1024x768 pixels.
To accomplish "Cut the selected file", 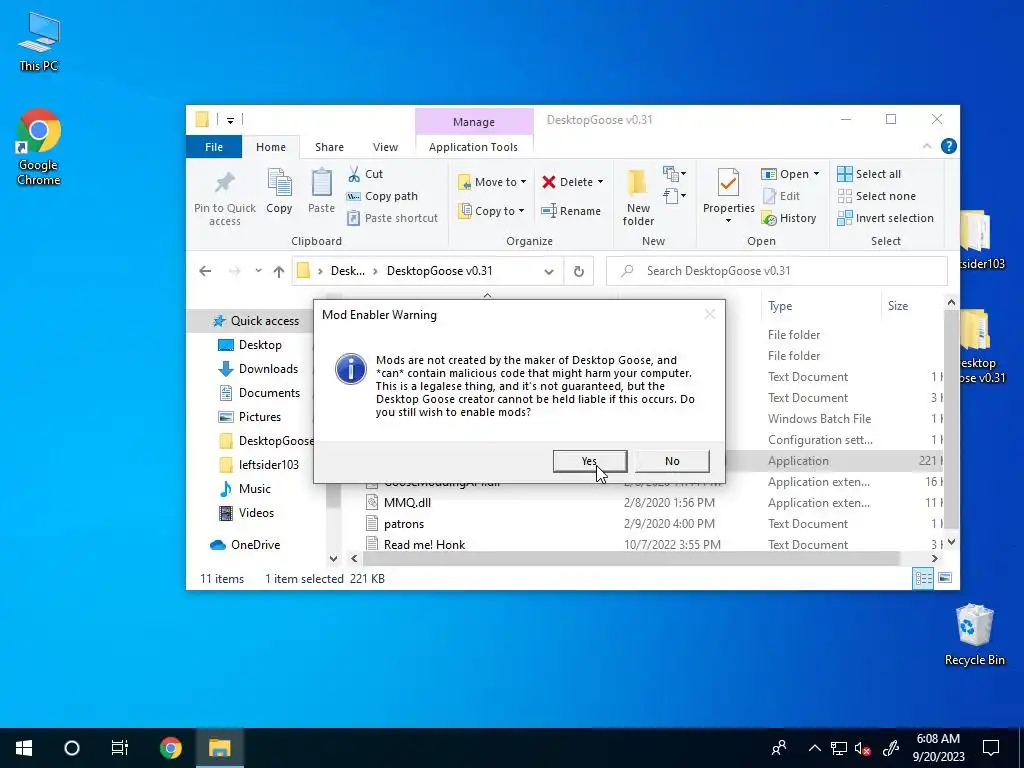I will tap(365, 174).
